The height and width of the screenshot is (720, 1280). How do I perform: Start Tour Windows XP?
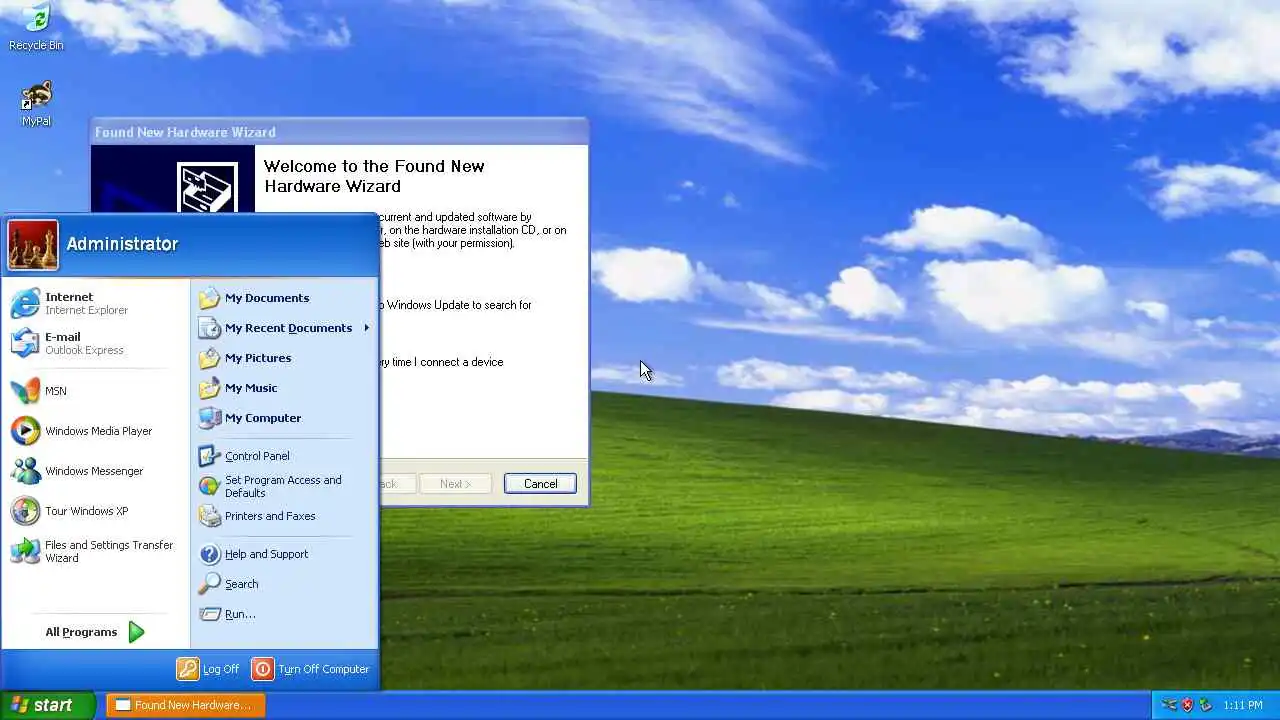point(95,511)
